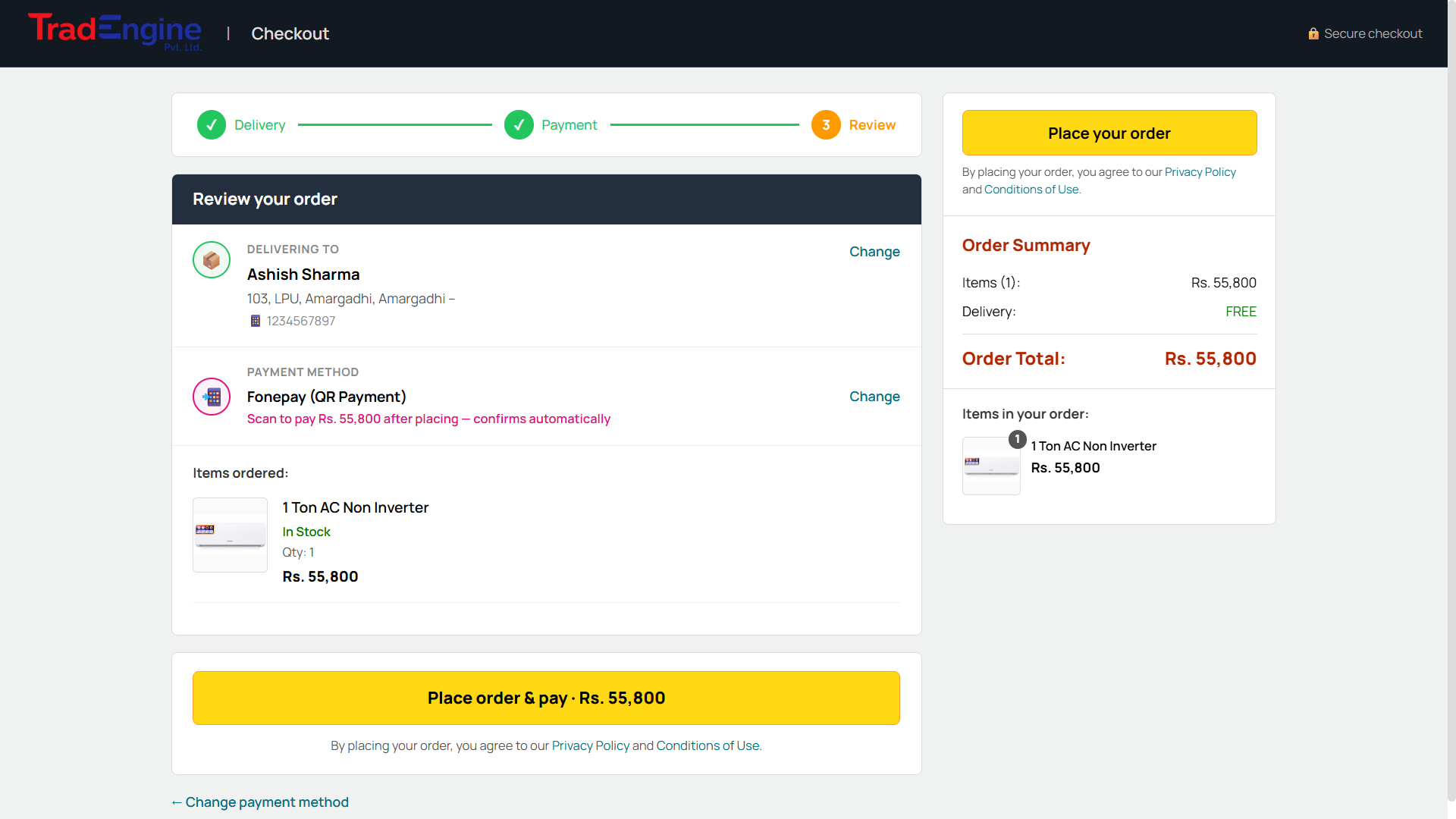Change the delivery address
Screen dimensions: 1456x819
click(x=874, y=252)
